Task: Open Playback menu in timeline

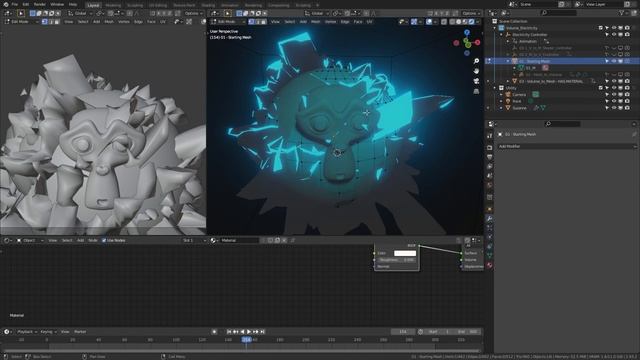Action: click(x=27, y=332)
